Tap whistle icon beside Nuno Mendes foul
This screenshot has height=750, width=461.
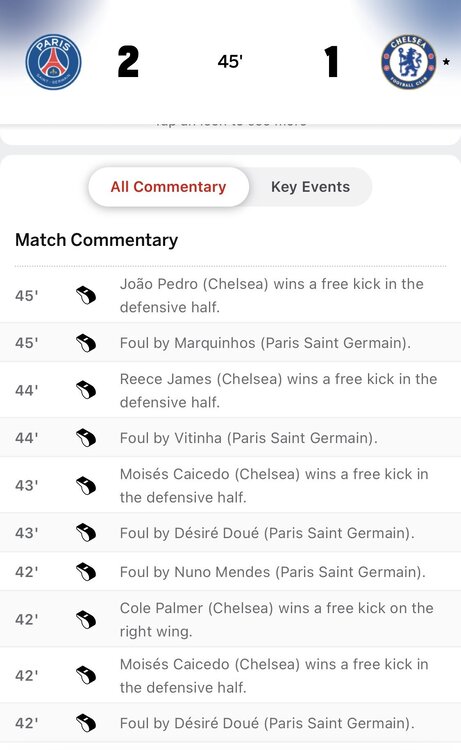[86, 572]
